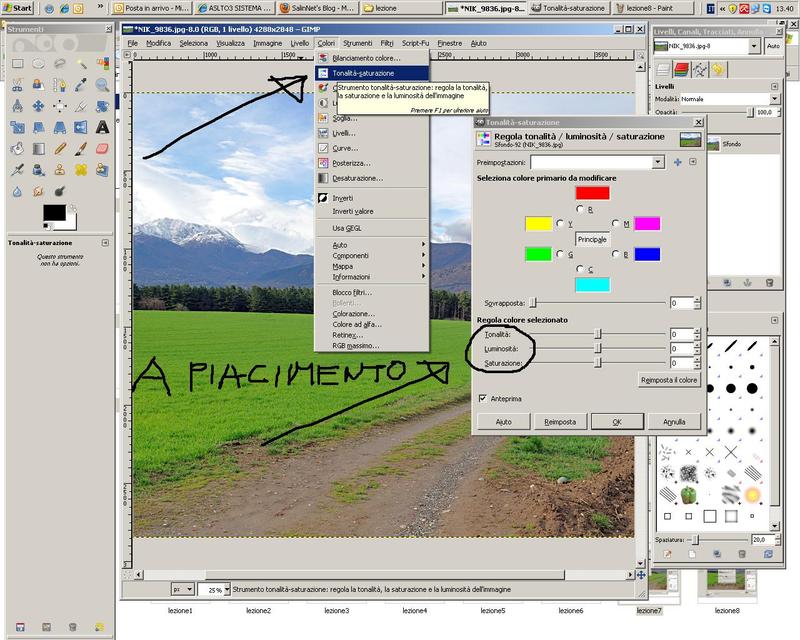
Task: Uncheck the Anteprima preview checkbox
Action: pyautogui.click(x=482, y=398)
